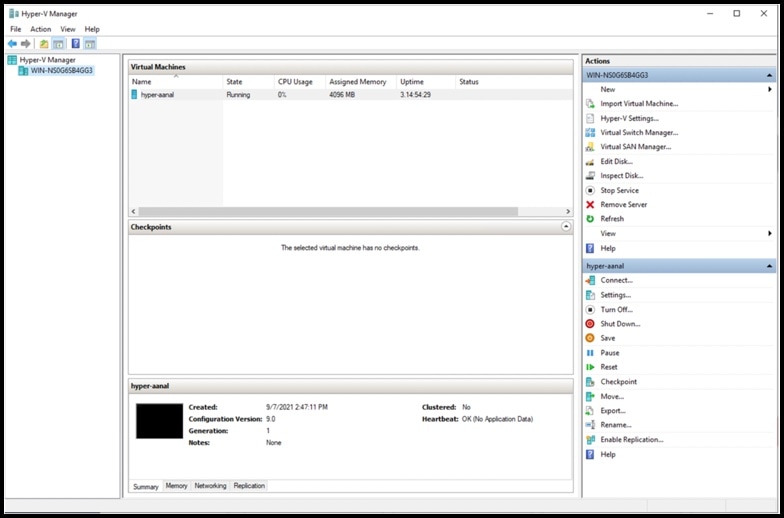784x518 pixels.
Task: Collapse the WIN-NS0G6SB4GG3 actions section
Action: click(769, 76)
